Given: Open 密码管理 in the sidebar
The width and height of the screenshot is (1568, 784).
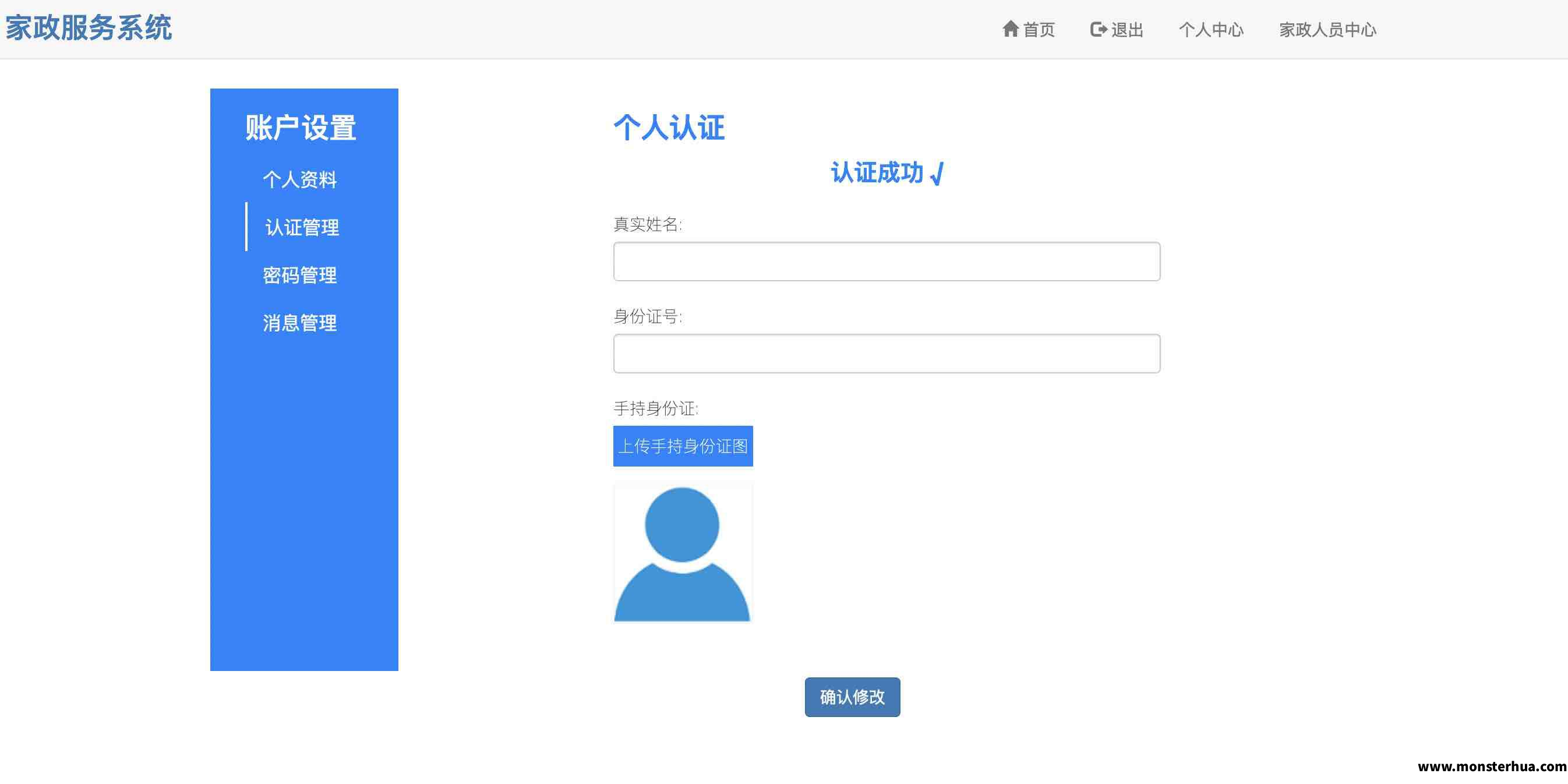Looking at the screenshot, I should pos(300,275).
